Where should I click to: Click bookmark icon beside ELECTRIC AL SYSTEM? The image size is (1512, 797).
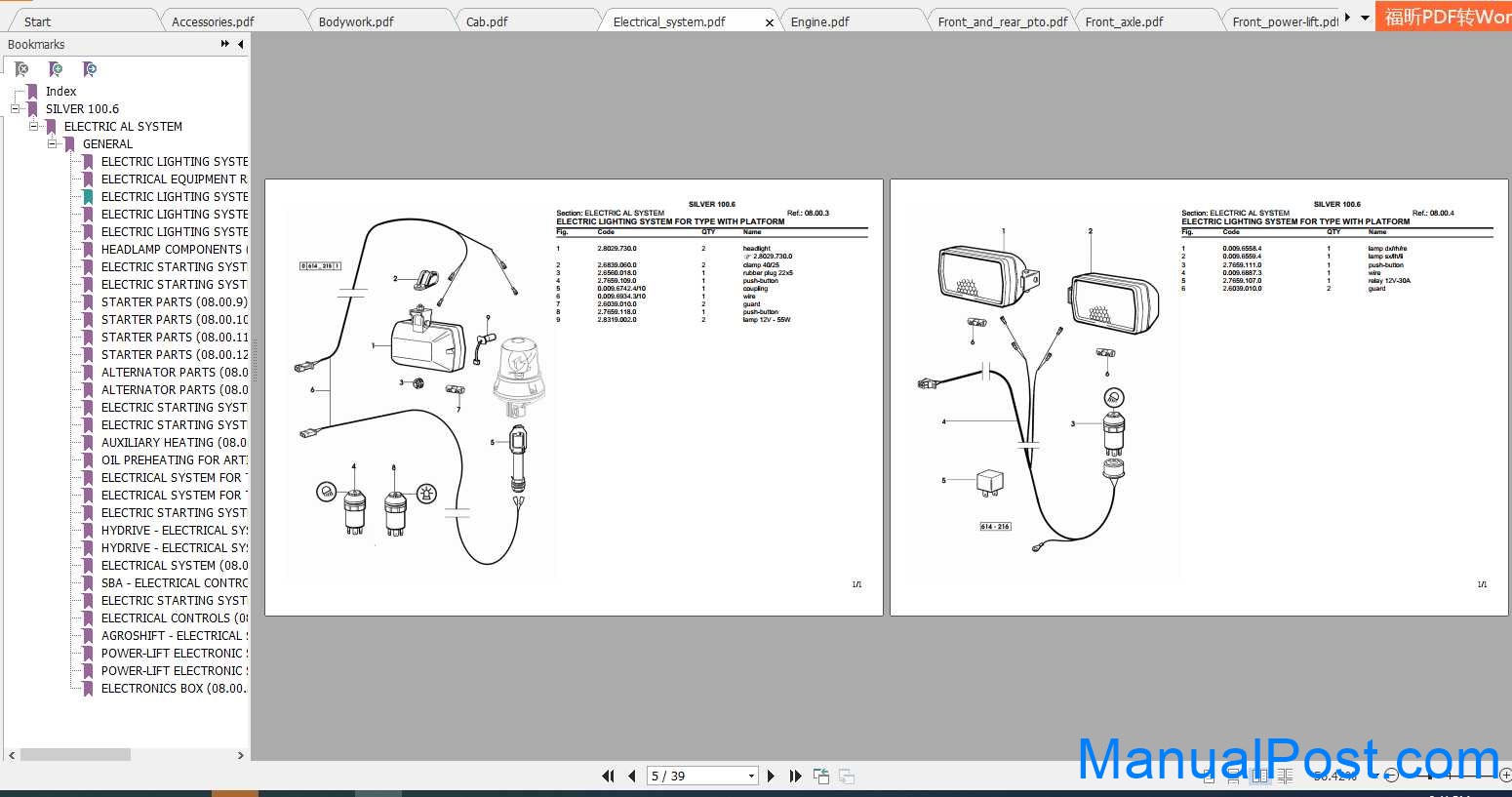point(51,127)
